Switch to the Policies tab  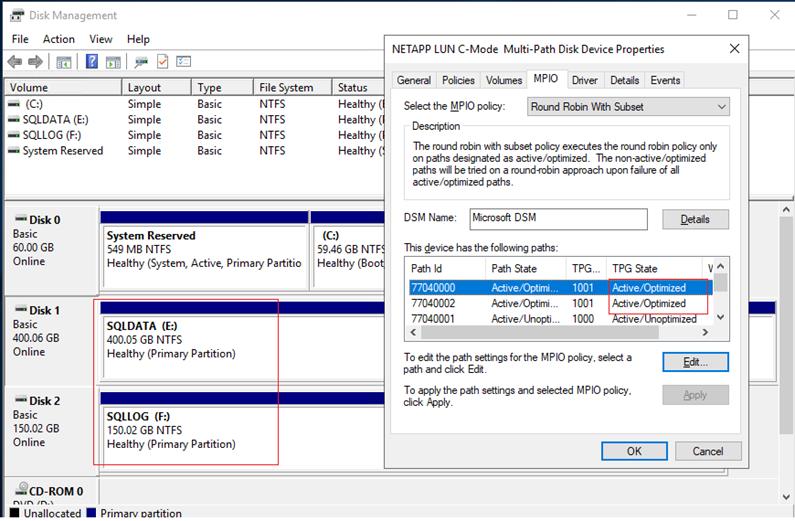click(458, 80)
